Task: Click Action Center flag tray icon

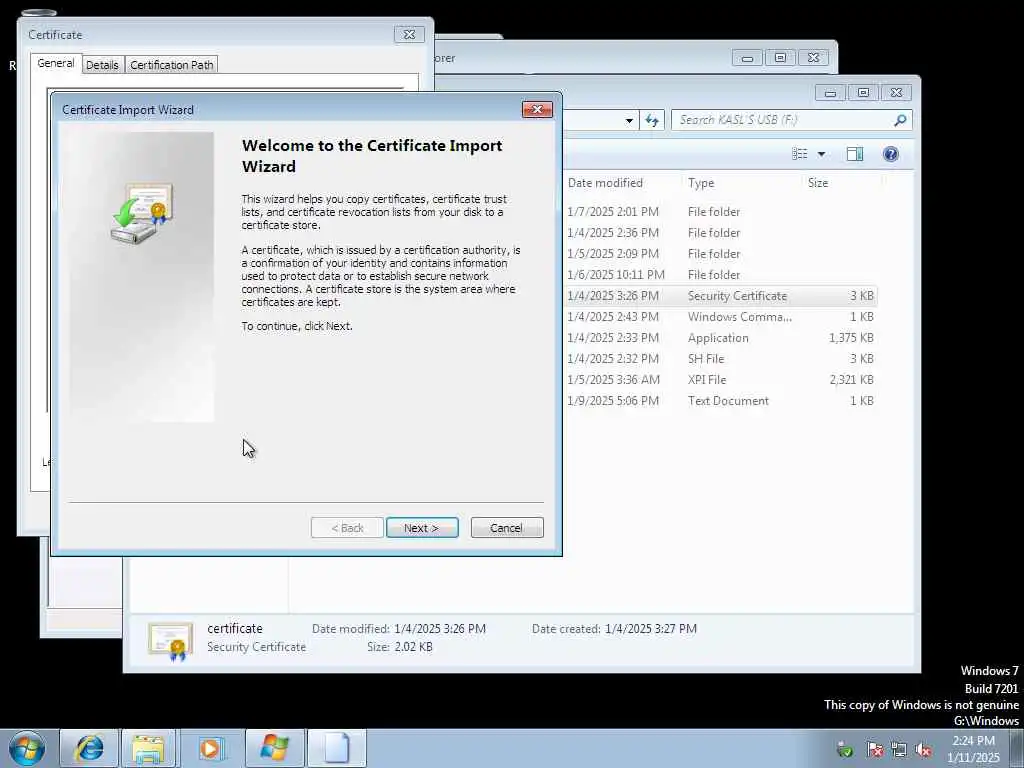Action: point(875,749)
